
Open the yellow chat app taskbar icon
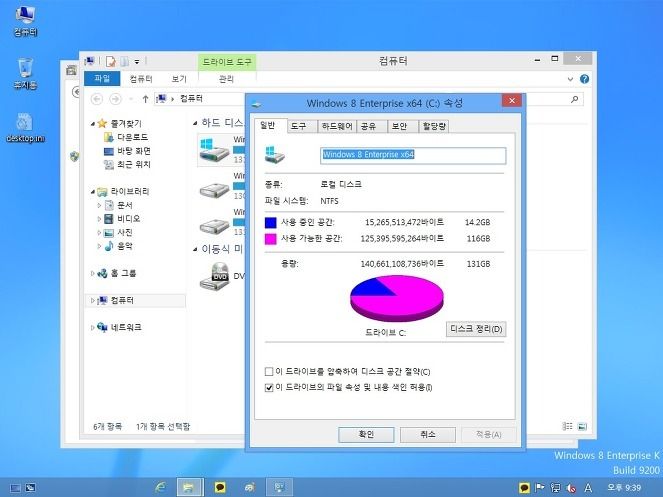(220, 487)
